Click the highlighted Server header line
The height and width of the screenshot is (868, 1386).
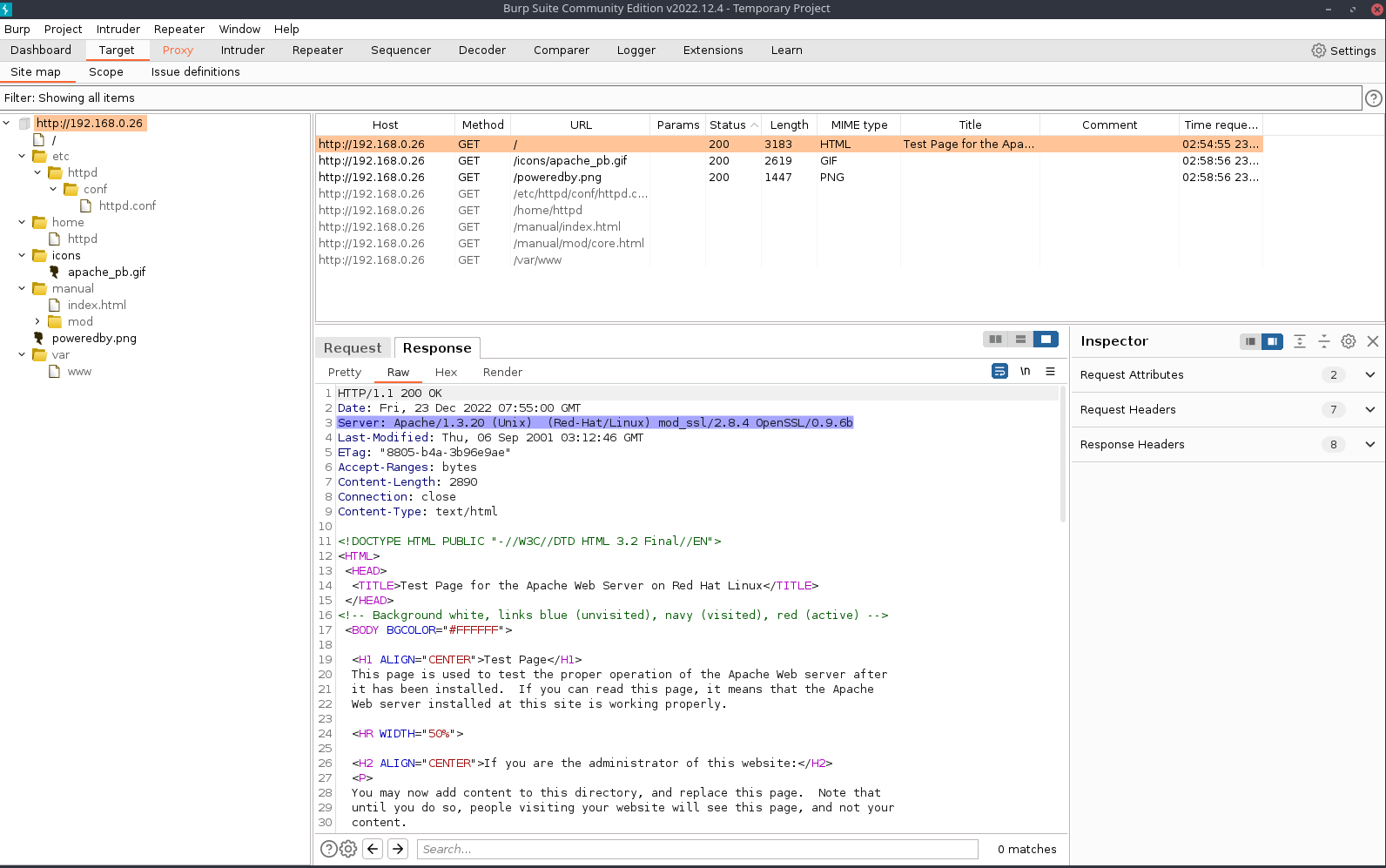595,422
